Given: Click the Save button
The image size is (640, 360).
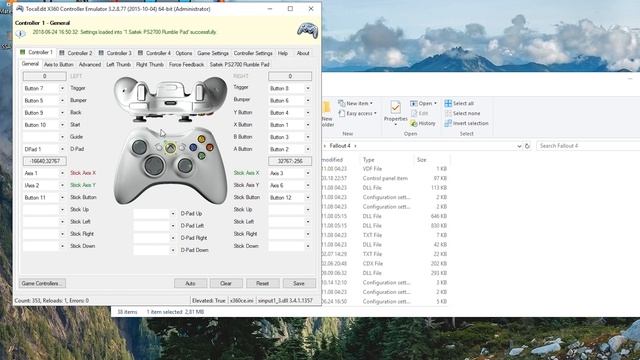Looking at the screenshot, I should tap(299, 283).
